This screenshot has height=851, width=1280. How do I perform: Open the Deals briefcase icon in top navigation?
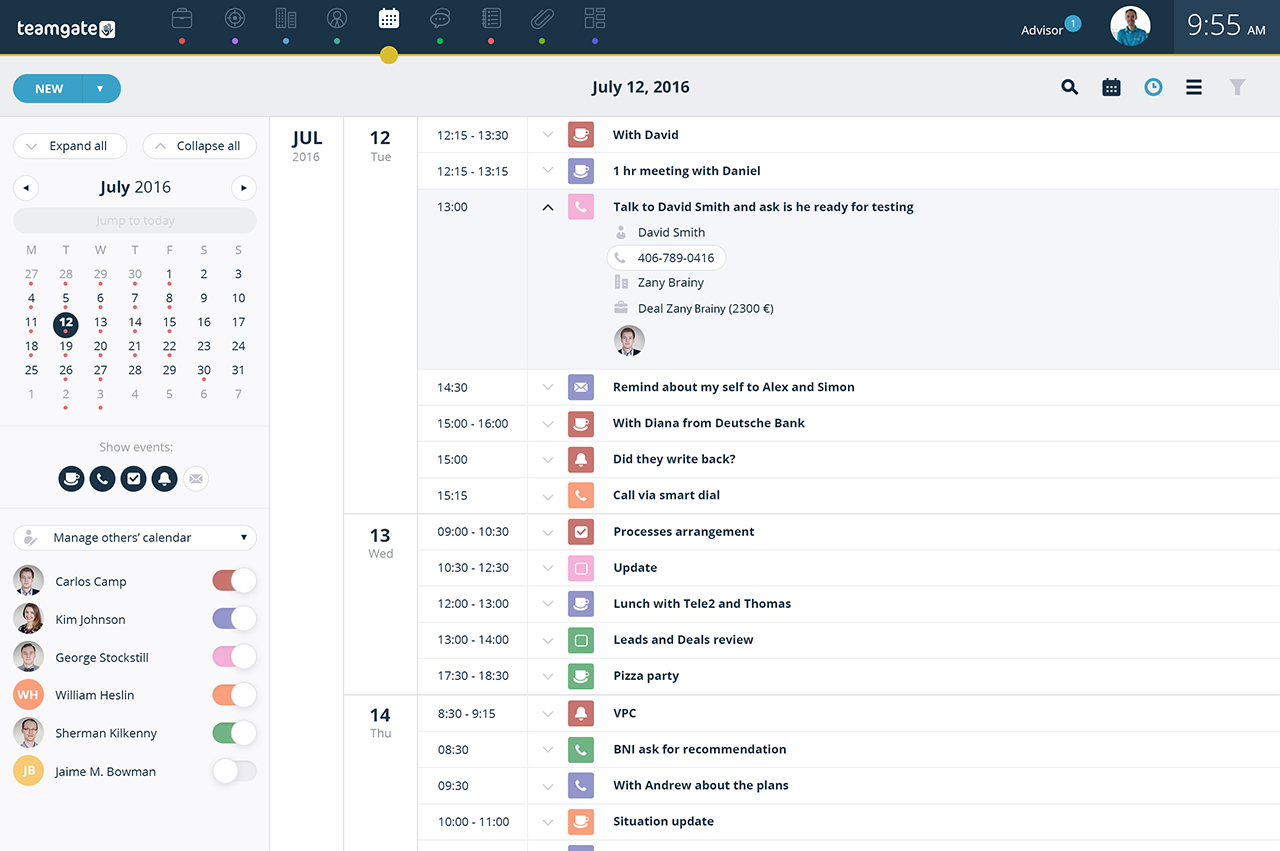[x=182, y=18]
